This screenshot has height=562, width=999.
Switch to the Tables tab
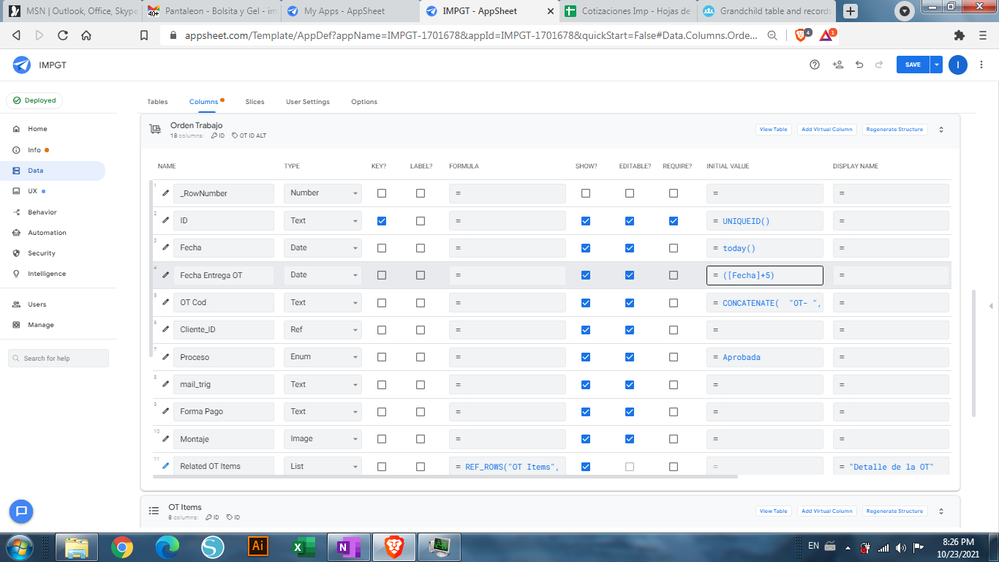pos(157,101)
